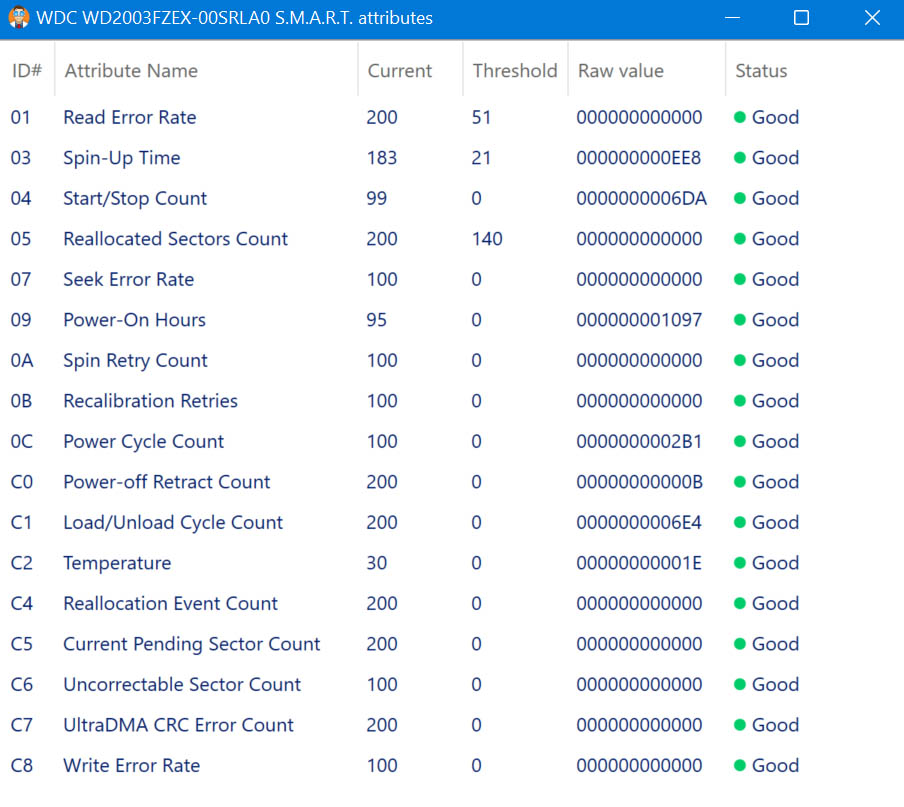
Task: Select the Recalibration Retries attribute
Action: click(150, 401)
